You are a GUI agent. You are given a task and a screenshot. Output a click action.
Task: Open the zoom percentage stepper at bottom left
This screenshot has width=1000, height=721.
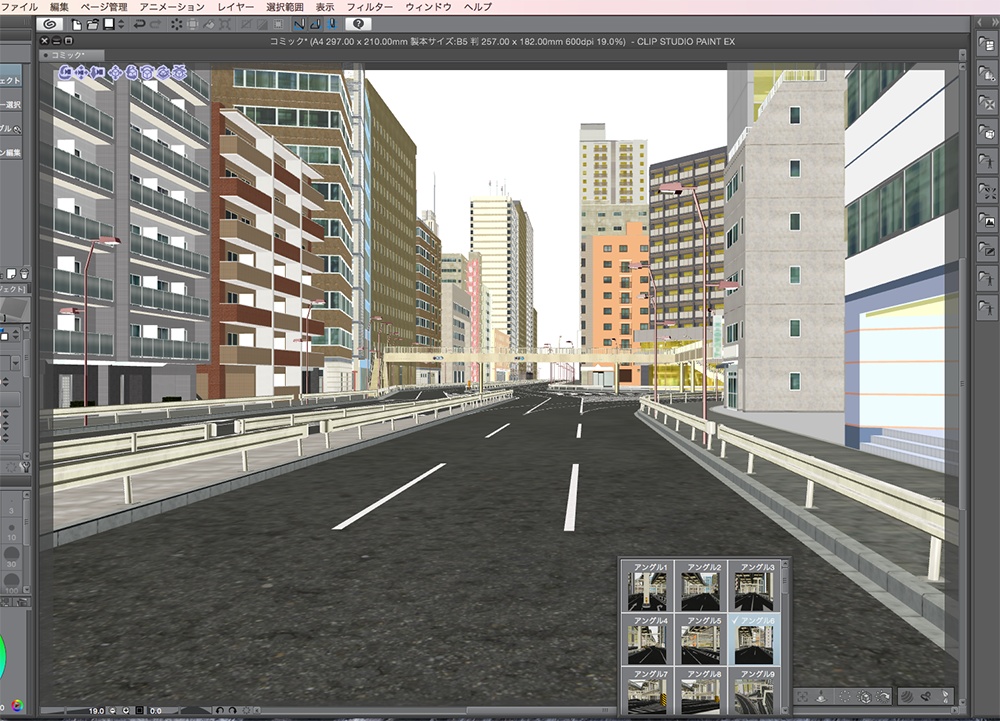(x=97, y=710)
